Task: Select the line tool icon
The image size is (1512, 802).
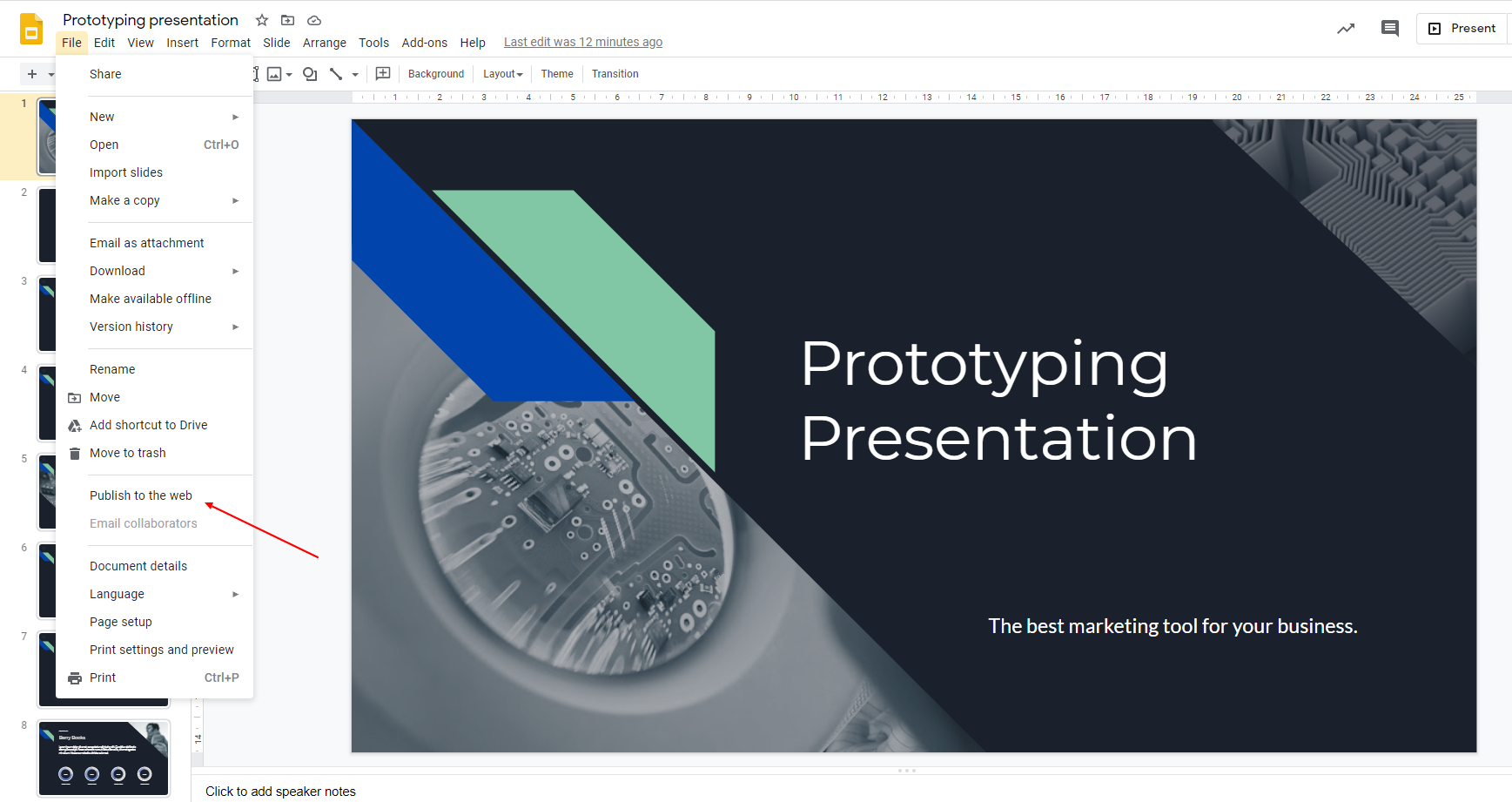Action: (336, 74)
